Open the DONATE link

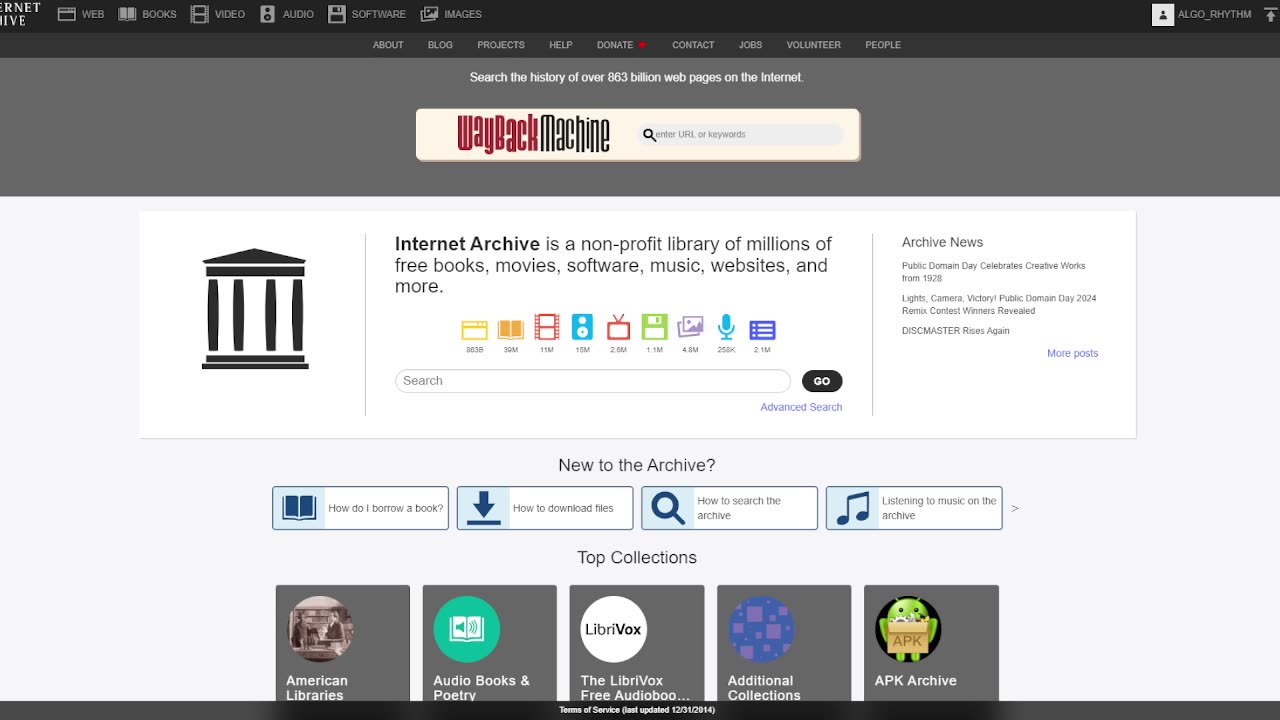[x=621, y=45]
